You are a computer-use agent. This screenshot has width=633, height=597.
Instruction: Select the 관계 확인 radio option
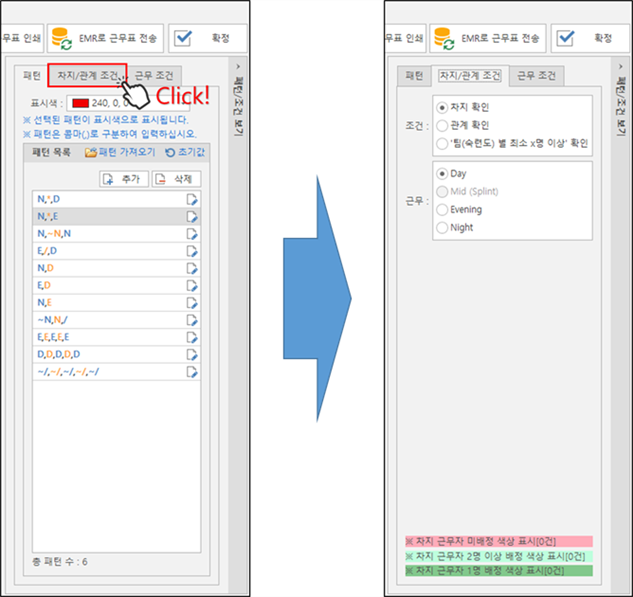(x=442, y=124)
